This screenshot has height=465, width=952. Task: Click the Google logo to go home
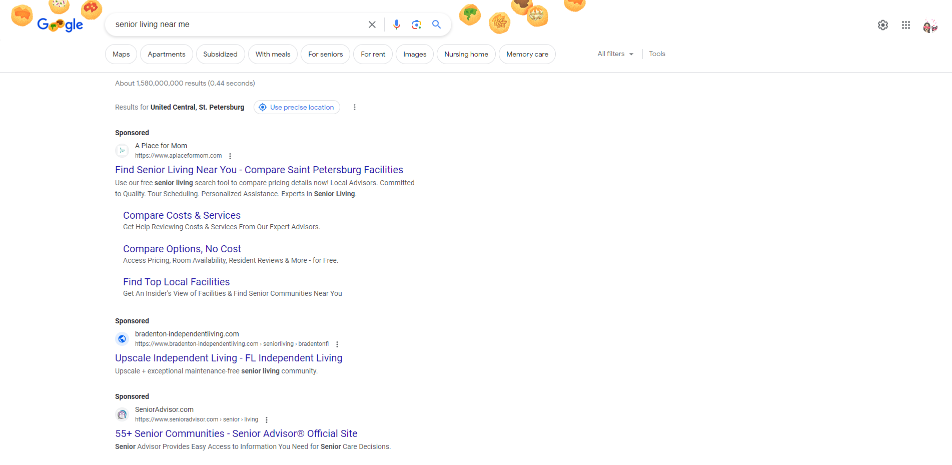pyautogui.click(x=60, y=25)
